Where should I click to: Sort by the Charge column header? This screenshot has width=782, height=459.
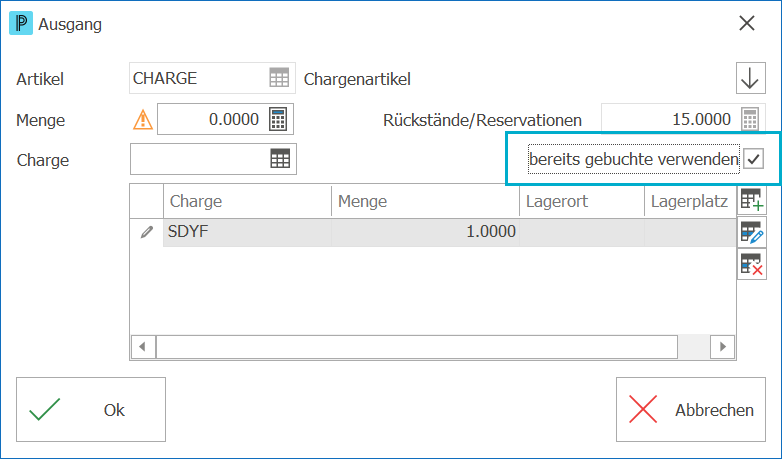point(247,201)
